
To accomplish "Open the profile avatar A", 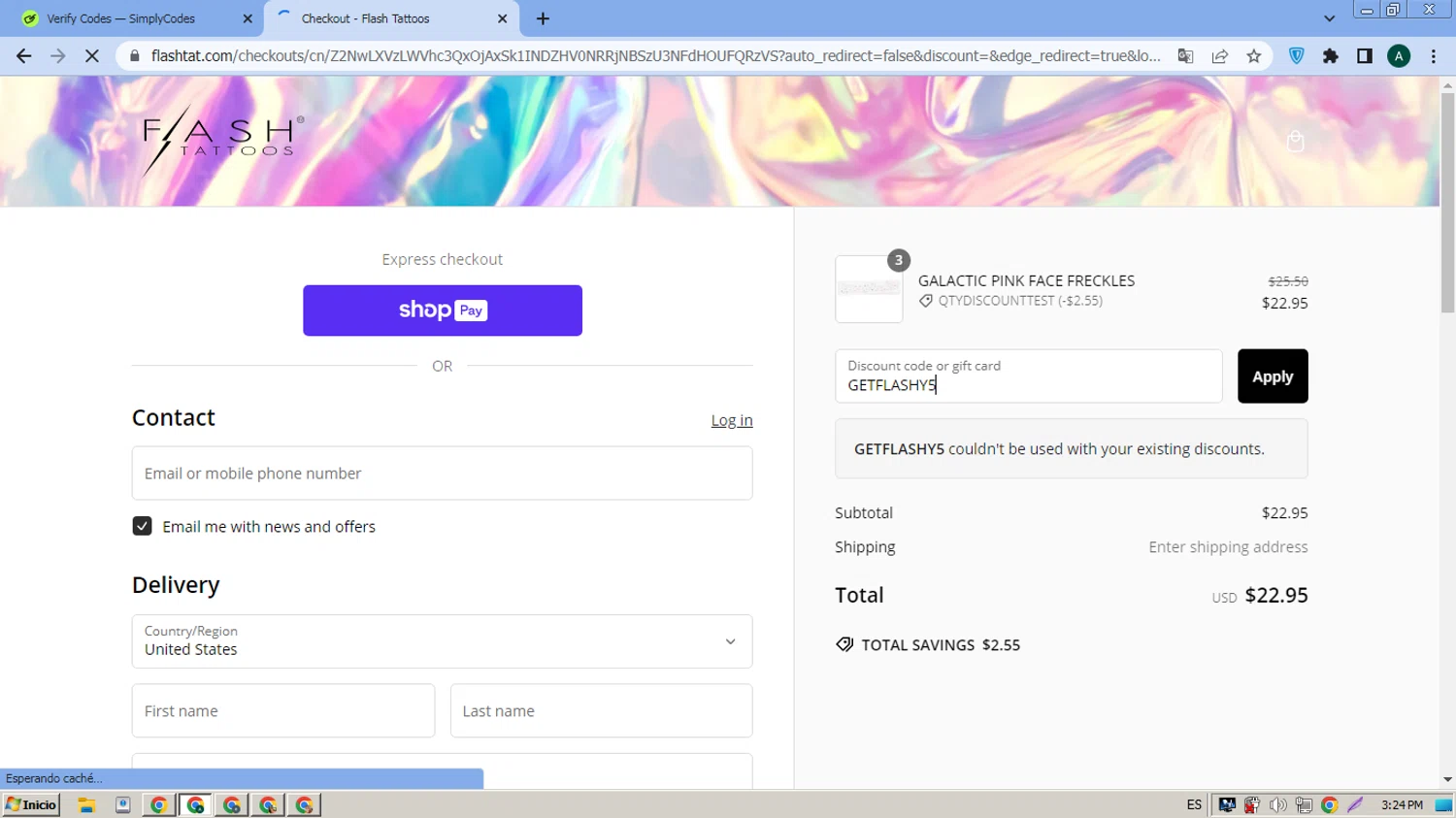I will (x=1399, y=56).
